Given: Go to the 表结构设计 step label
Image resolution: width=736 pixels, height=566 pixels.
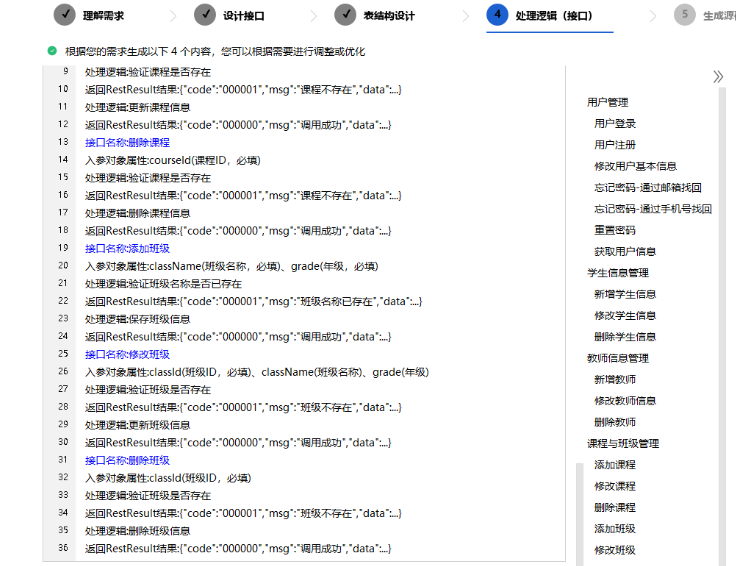Looking at the screenshot, I should (x=389, y=16).
